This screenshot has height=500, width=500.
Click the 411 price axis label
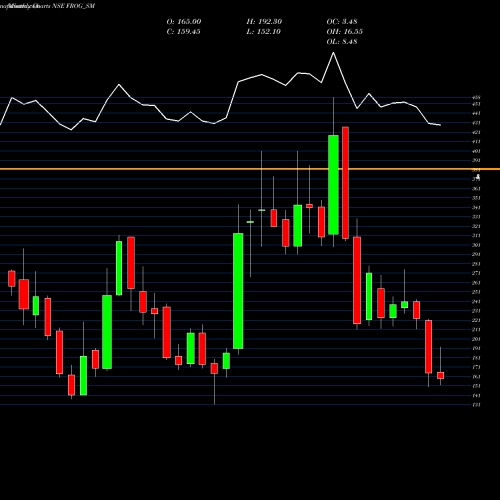coord(476,142)
